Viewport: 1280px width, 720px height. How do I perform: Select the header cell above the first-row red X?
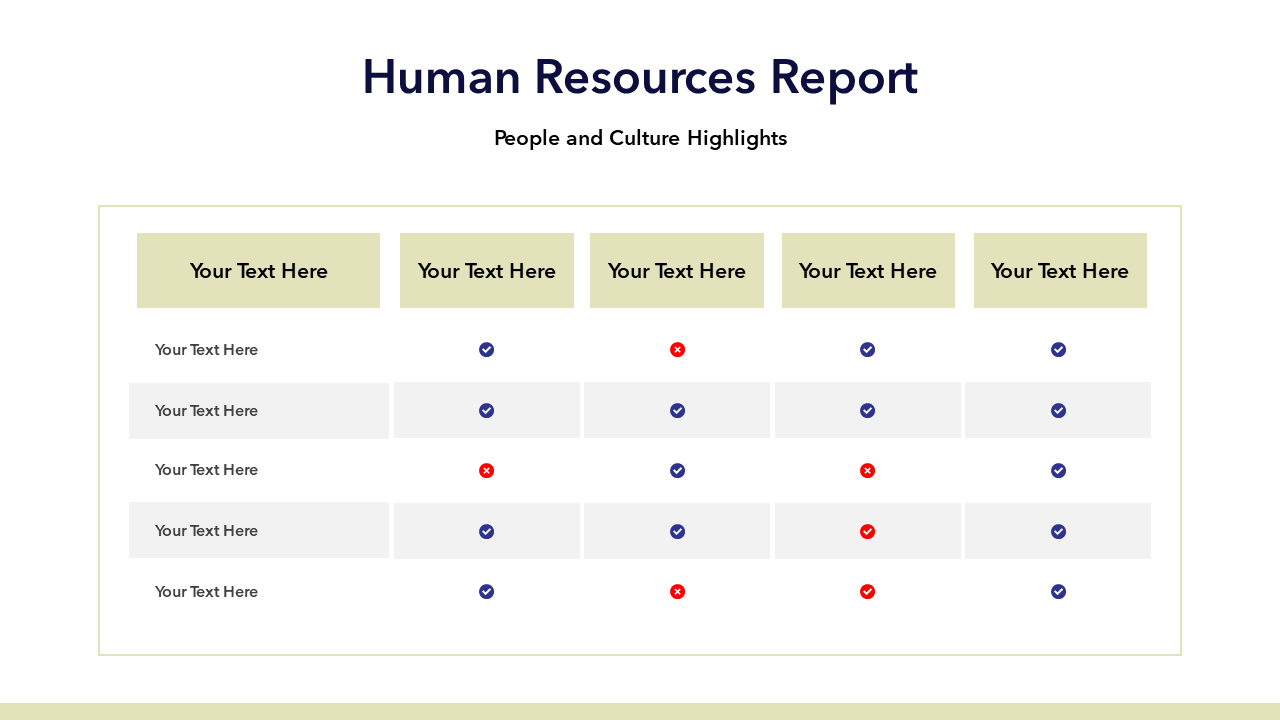click(677, 271)
